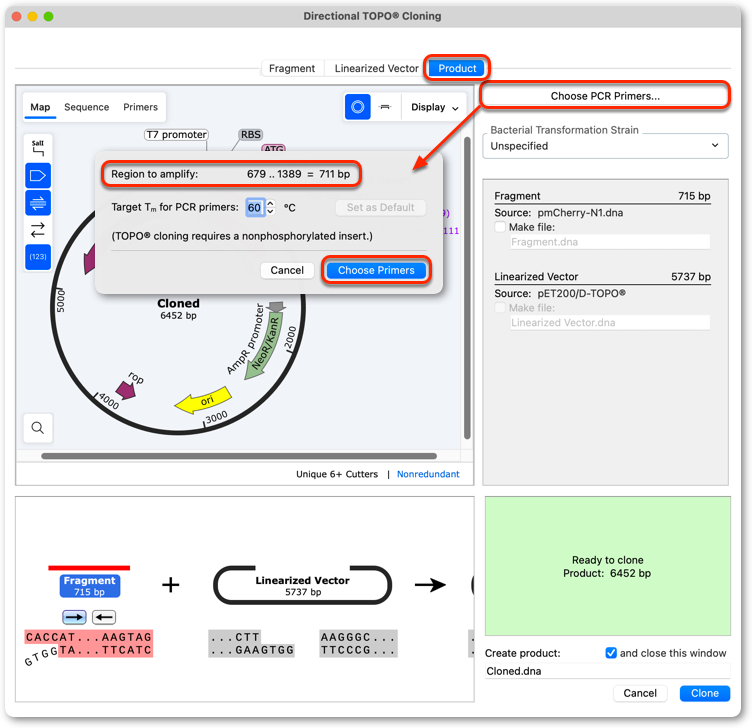
Task: Toggle the (123) numbering icon
Action: [38, 257]
